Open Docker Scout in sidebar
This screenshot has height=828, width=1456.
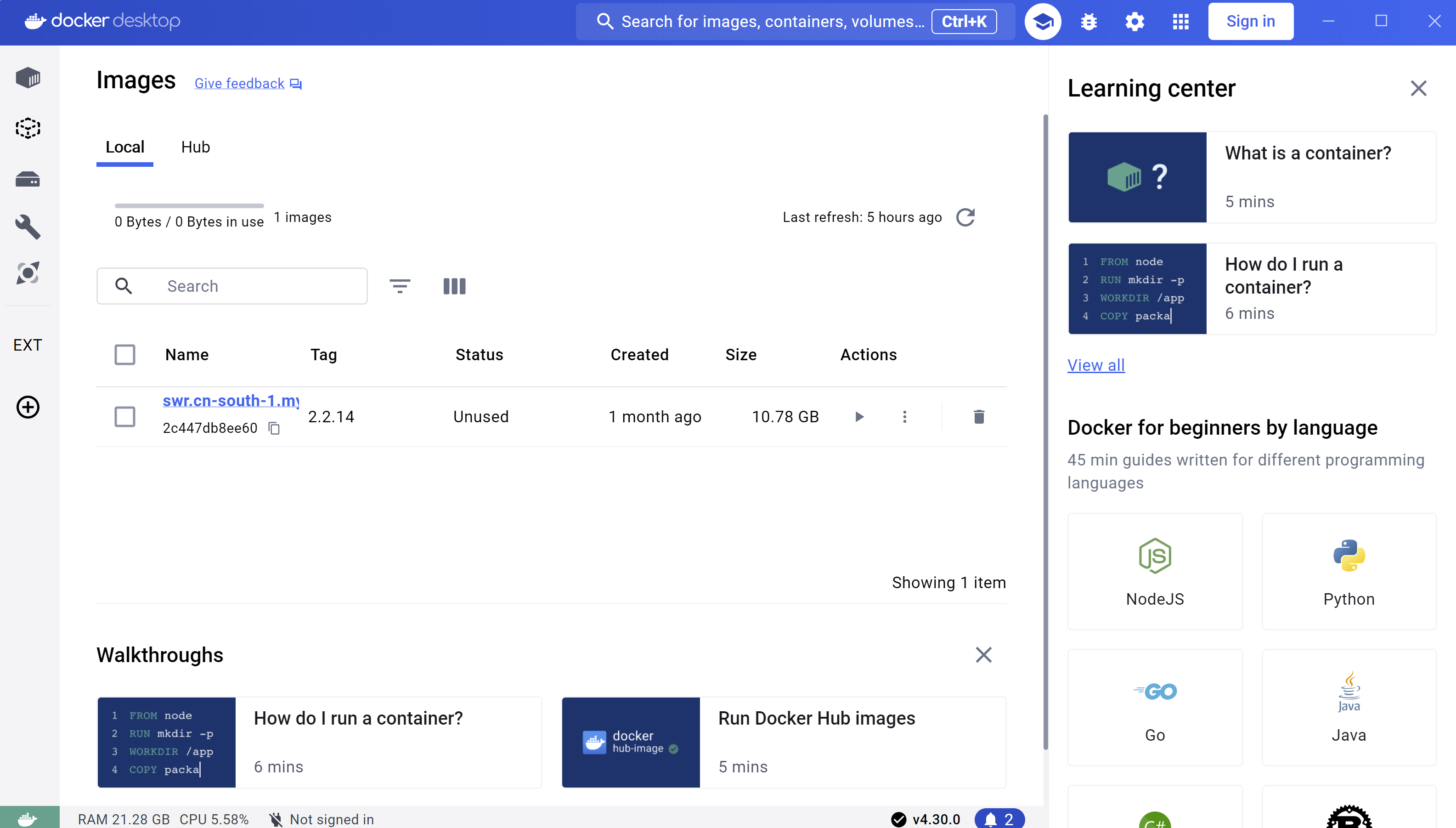click(28, 273)
